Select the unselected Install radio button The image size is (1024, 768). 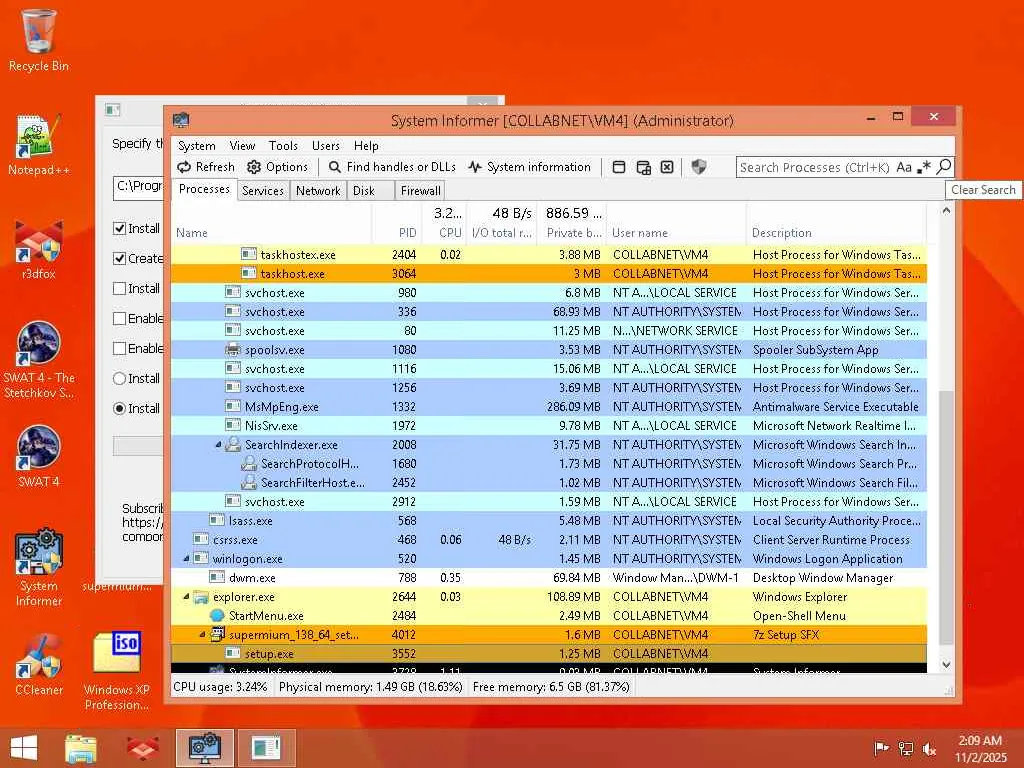click(120, 378)
